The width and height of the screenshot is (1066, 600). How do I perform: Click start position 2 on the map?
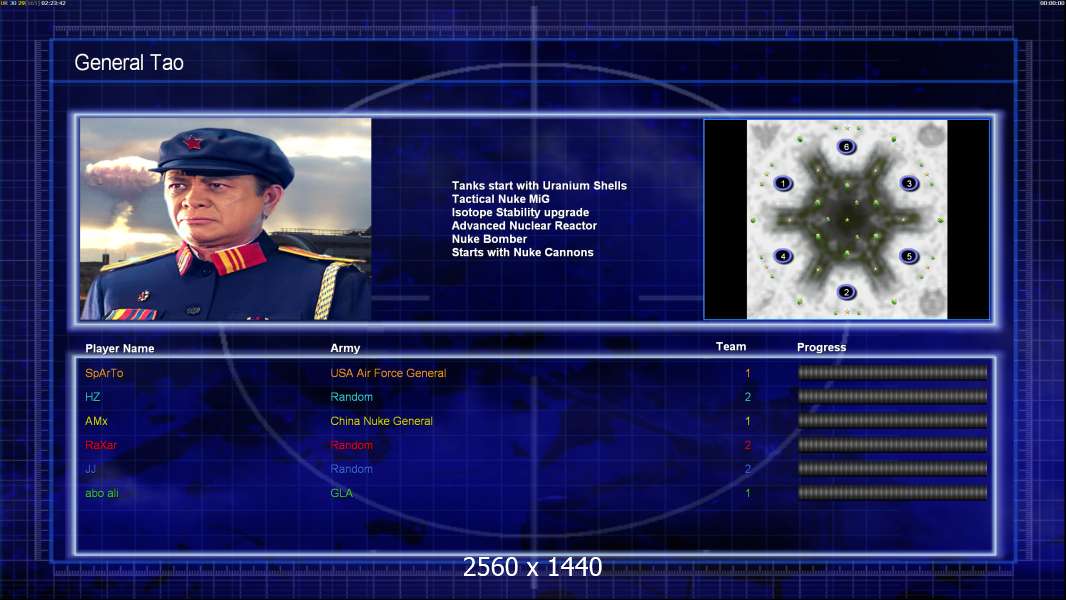click(x=846, y=292)
